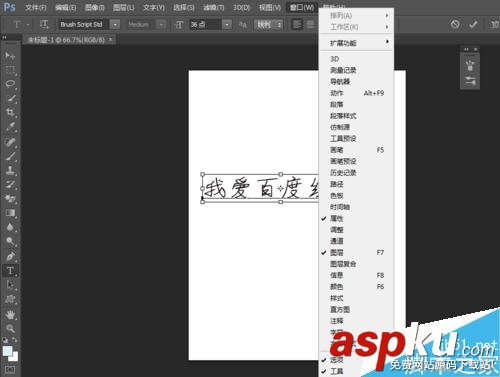Open the font size dropdown arrow

[227, 24]
